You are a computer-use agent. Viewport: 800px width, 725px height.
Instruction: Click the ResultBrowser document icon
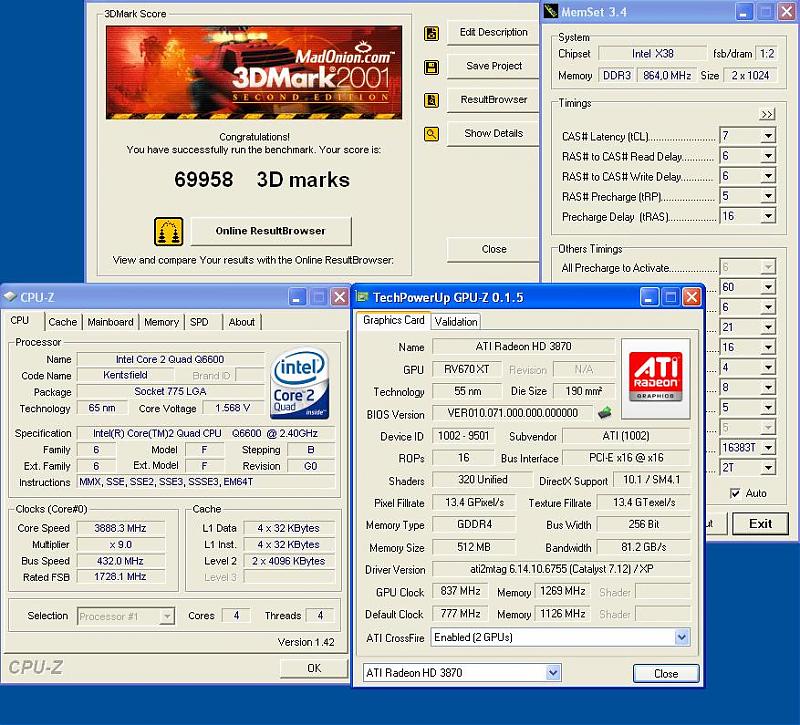(x=431, y=101)
